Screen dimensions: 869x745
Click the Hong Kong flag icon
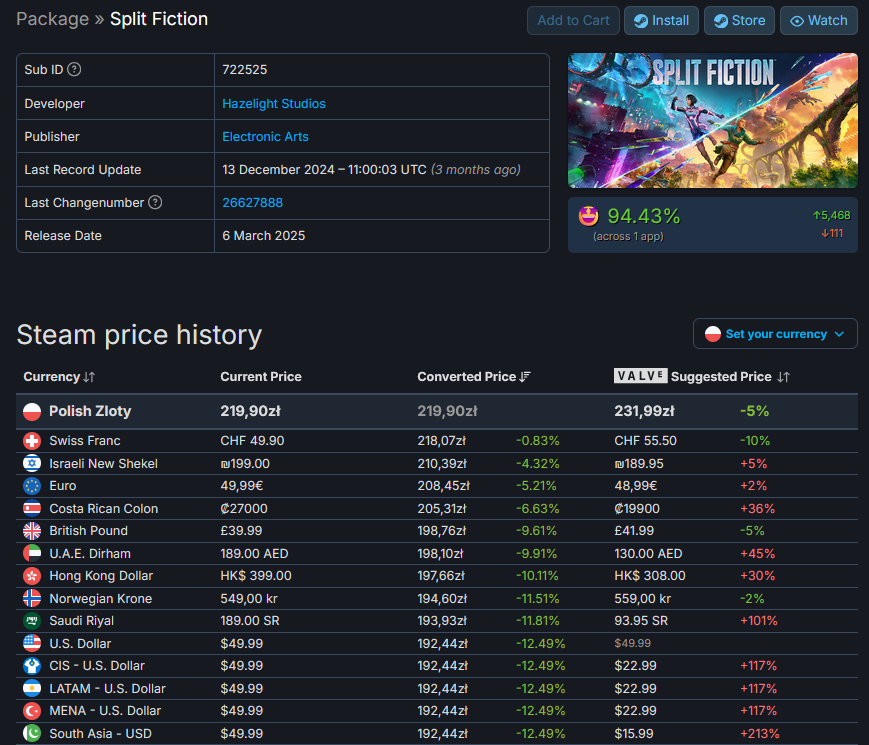pyautogui.click(x=32, y=576)
